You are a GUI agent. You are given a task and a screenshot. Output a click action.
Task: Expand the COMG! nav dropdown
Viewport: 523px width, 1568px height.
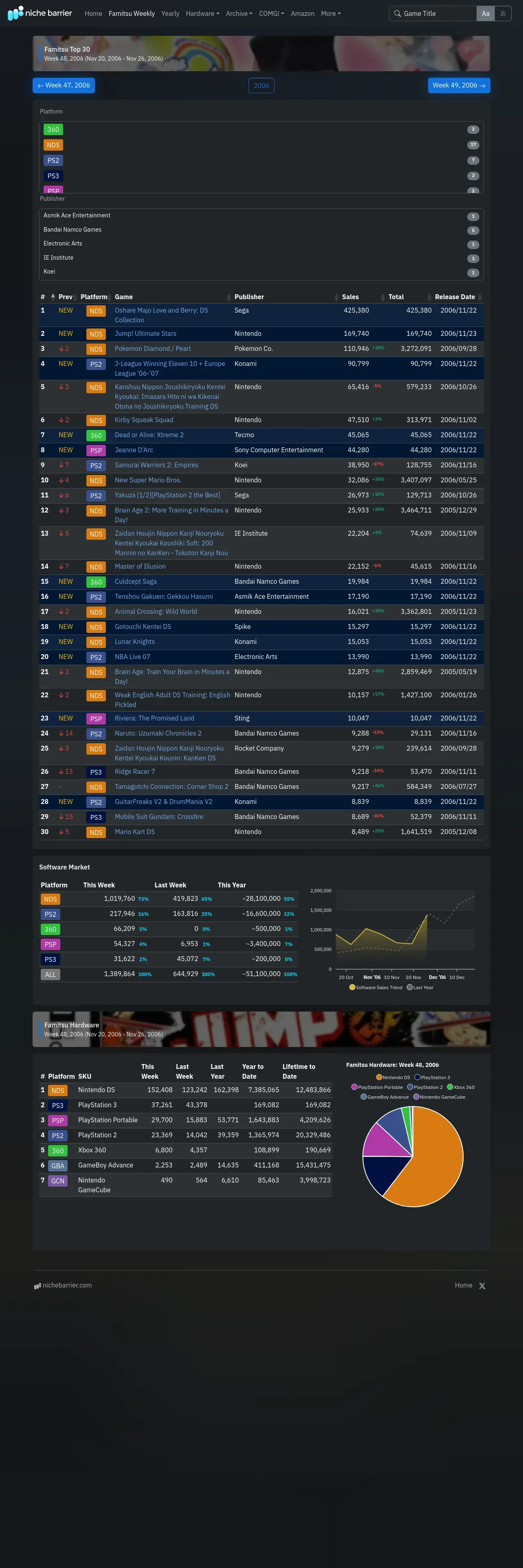tap(272, 13)
